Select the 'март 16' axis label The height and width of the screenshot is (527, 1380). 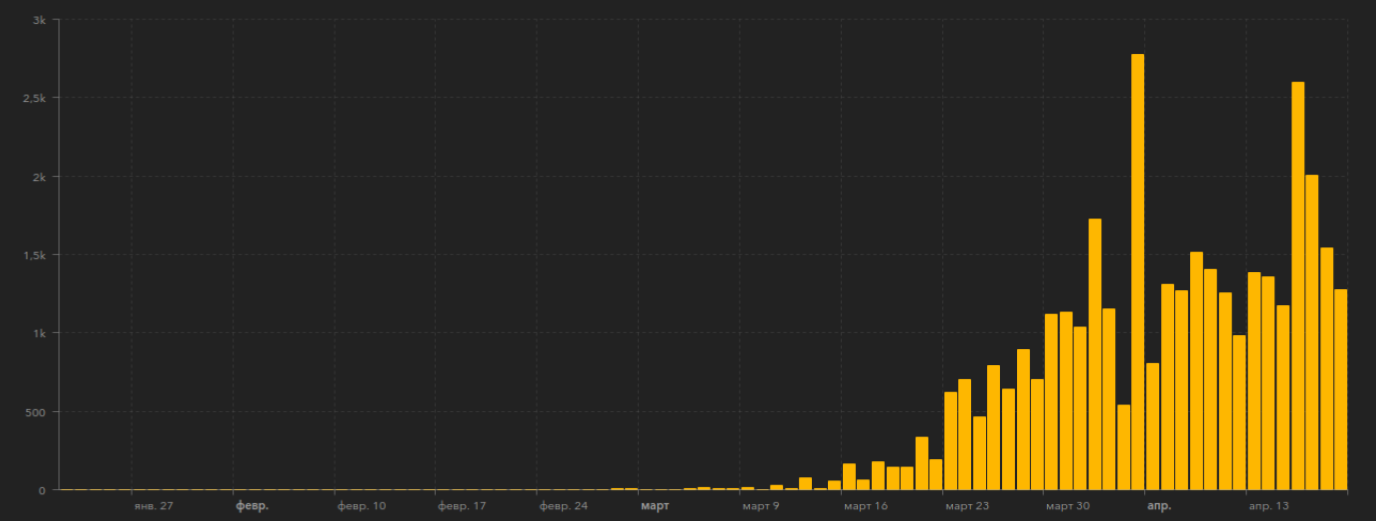click(866, 506)
